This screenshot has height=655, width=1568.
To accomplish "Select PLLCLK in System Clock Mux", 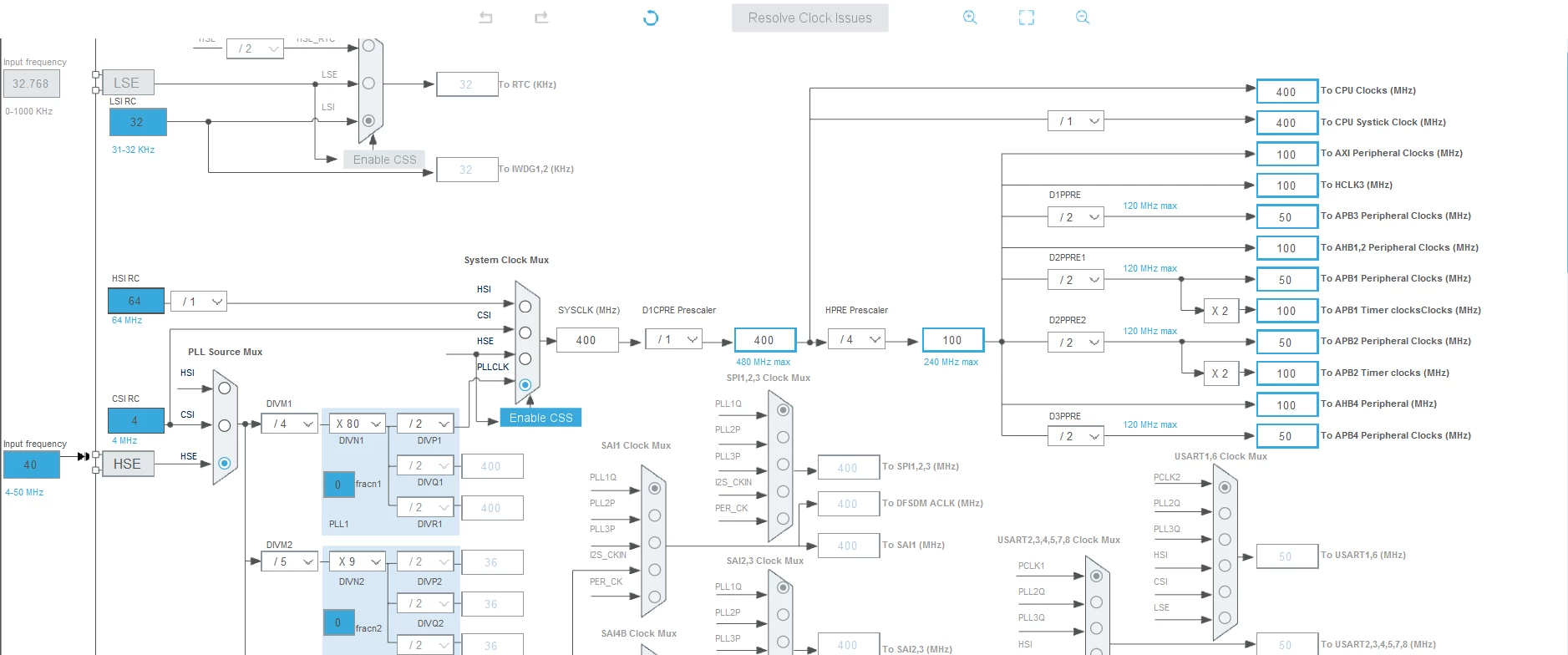I will (x=525, y=384).
